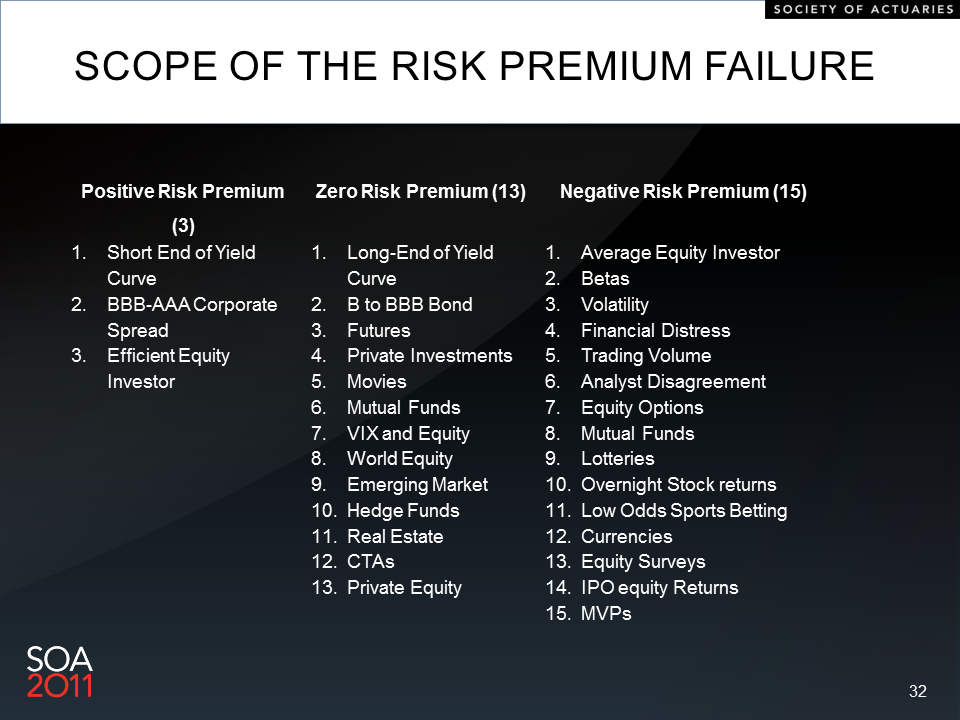This screenshot has width=960, height=720.
Task: Select the 'MVPs' list item
Action: [x=606, y=613]
